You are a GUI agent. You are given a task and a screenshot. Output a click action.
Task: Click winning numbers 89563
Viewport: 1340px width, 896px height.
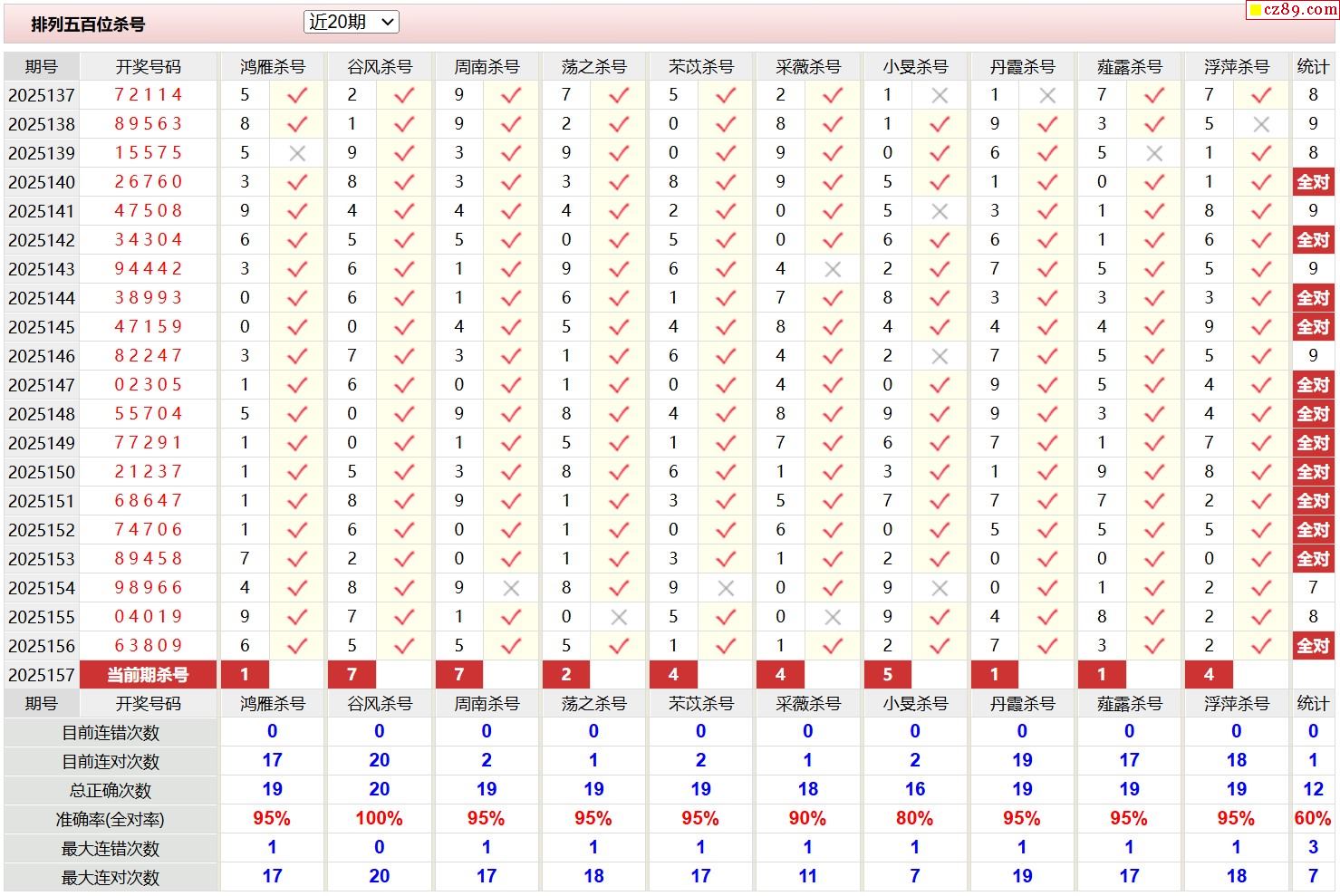click(x=149, y=124)
